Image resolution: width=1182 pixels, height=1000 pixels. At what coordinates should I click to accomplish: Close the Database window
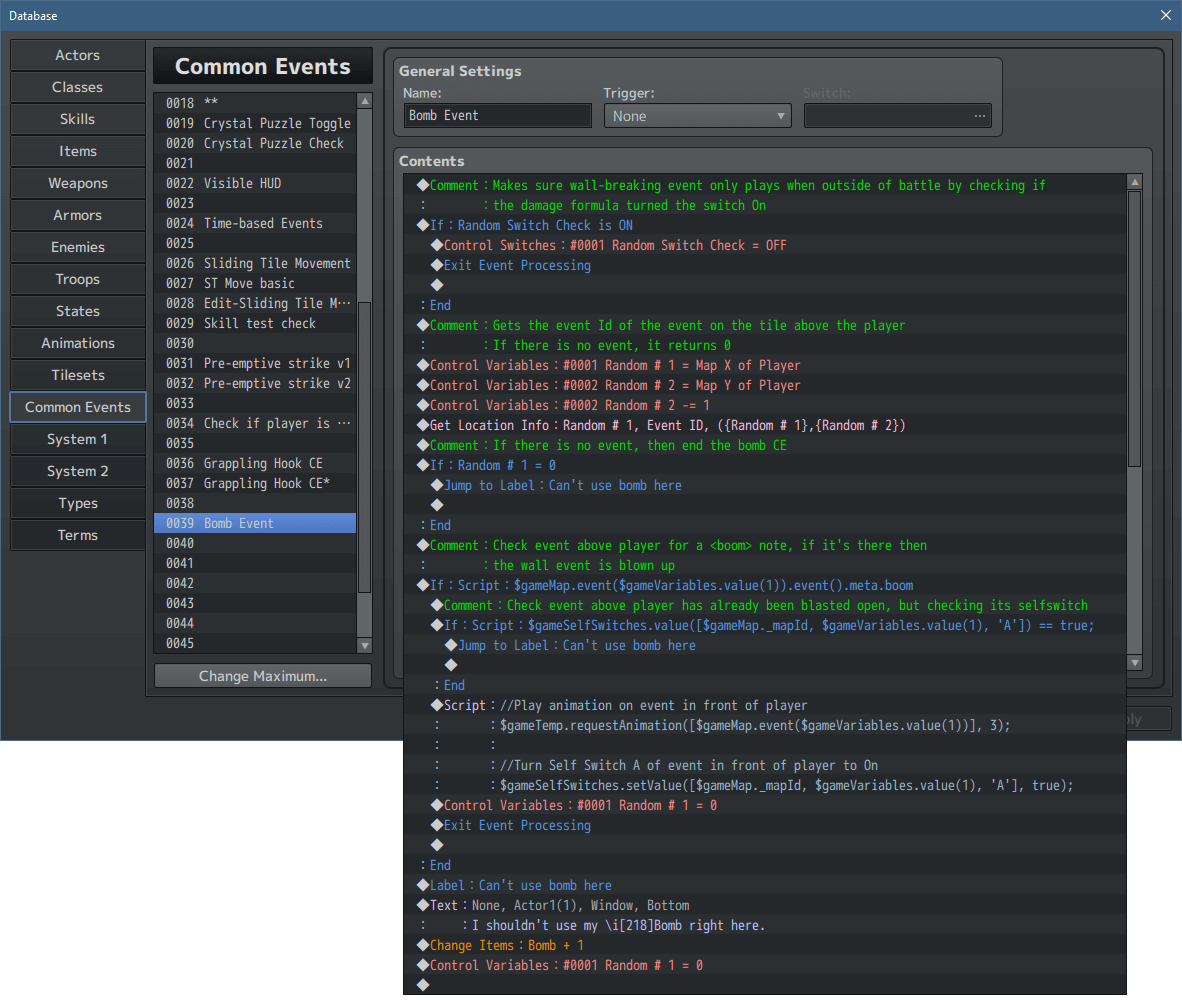click(1165, 15)
